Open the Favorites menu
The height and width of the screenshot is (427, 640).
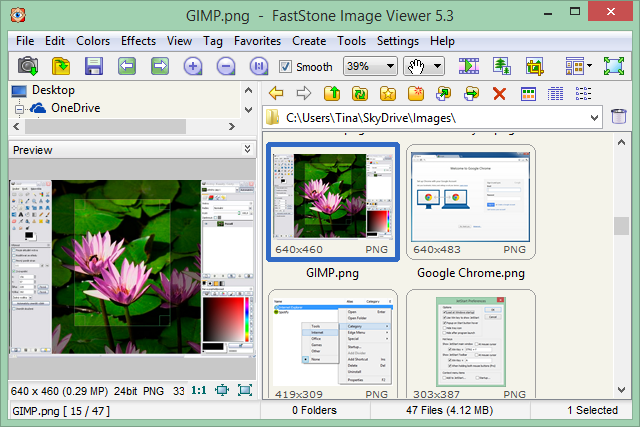(257, 41)
